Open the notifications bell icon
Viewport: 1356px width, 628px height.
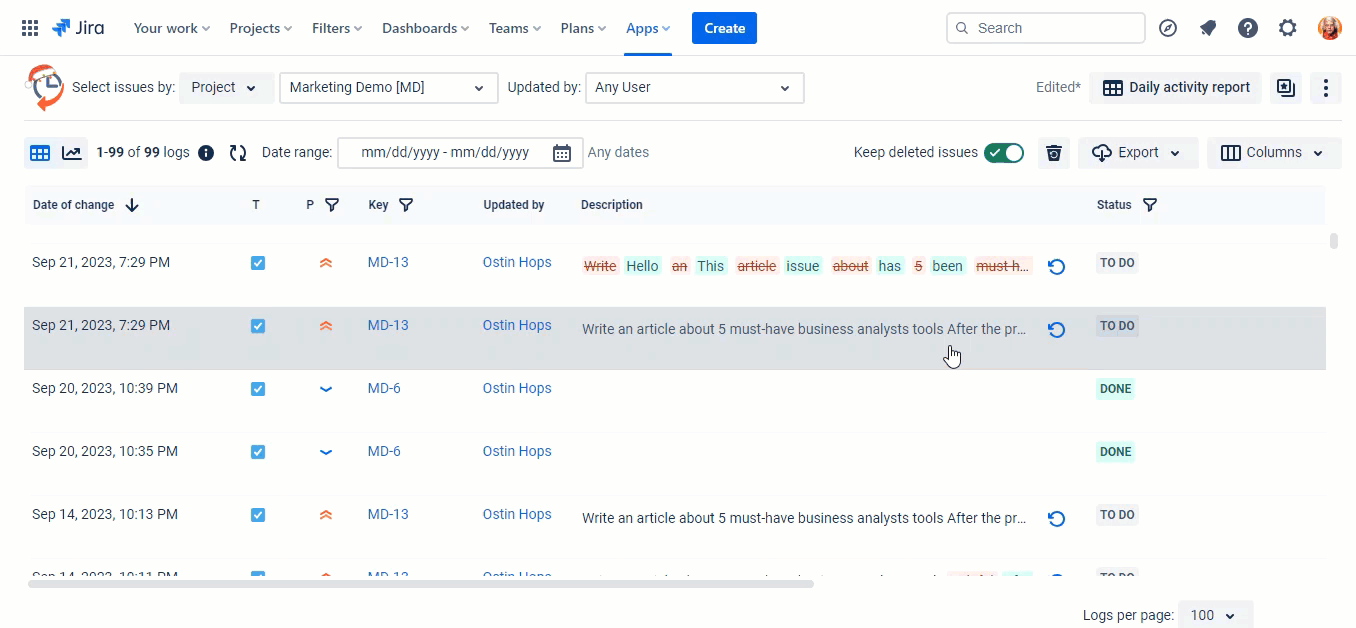1208,28
